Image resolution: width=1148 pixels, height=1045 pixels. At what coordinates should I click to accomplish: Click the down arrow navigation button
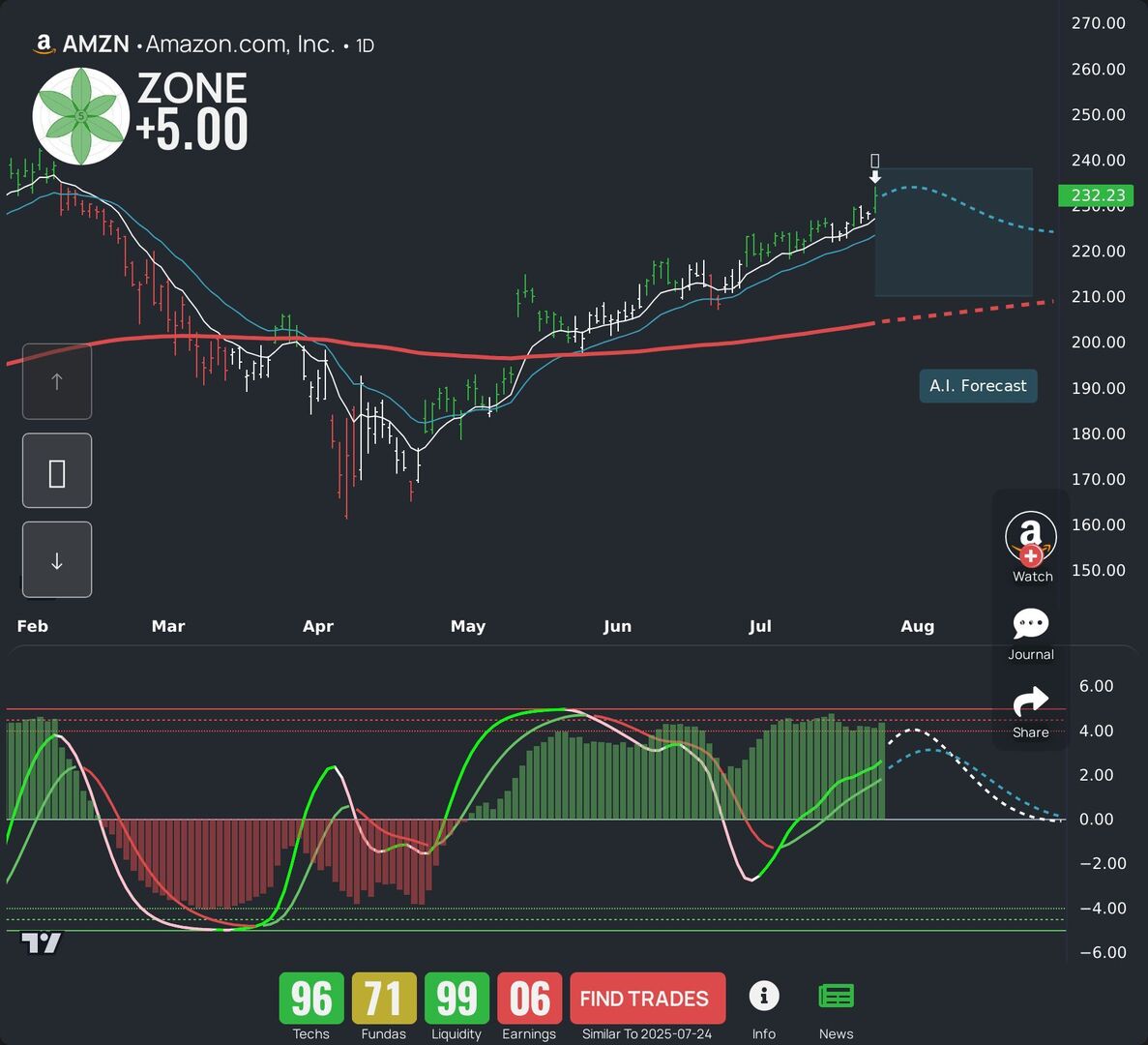click(x=57, y=560)
